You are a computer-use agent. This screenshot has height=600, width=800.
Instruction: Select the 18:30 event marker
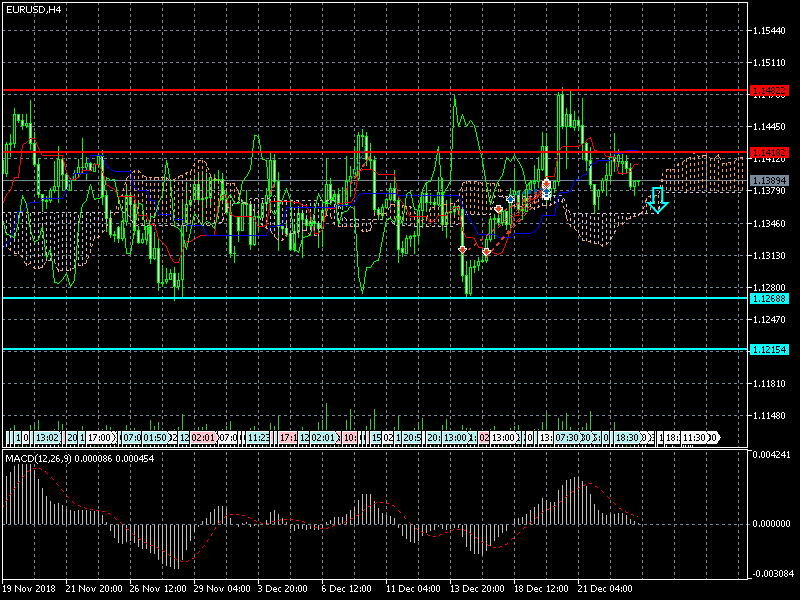[x=628, y=438]
